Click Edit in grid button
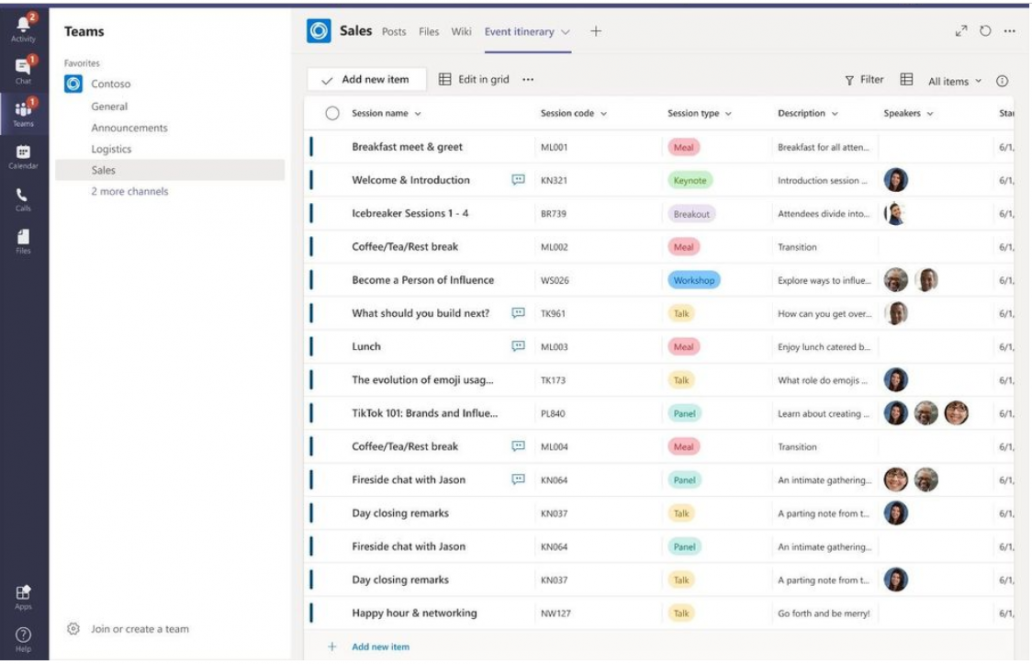The image size is (1032, 664). (x=474, y=80)
